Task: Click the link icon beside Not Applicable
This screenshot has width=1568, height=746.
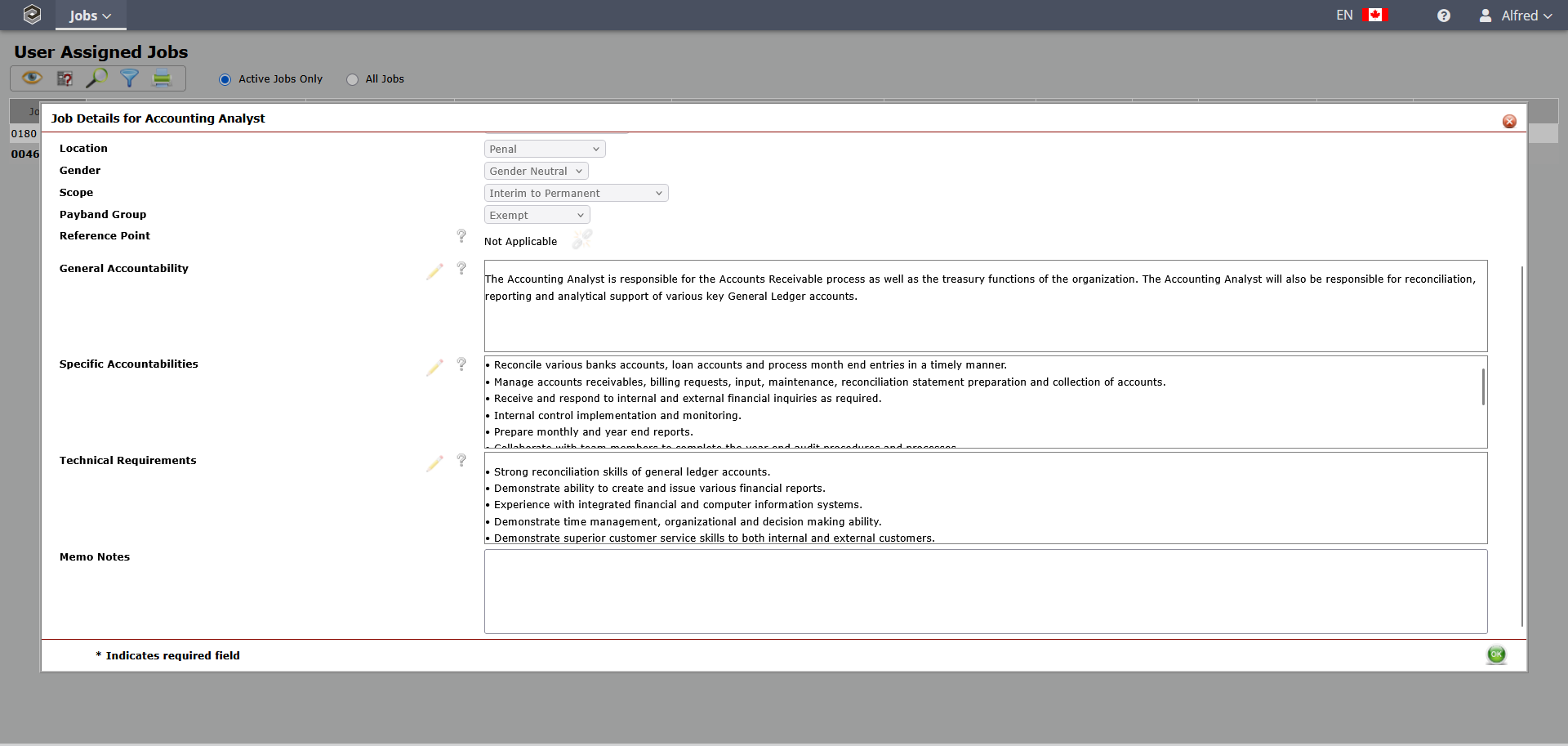Action: click(x=582, y=239)
